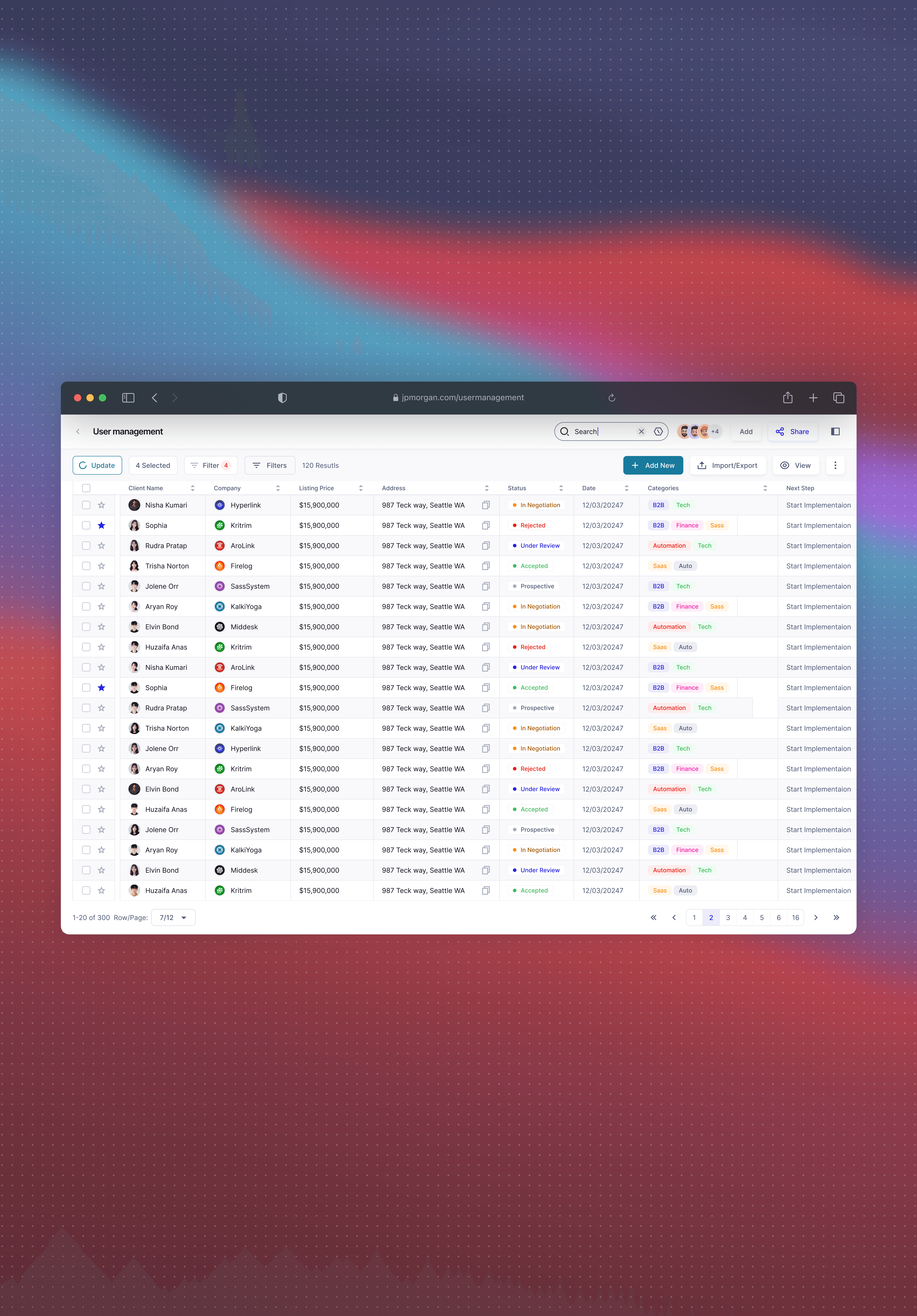The image size is (917, 1316).
Task: Open the Row/Page 7/12 dropdown
Action: pos(173,918)
